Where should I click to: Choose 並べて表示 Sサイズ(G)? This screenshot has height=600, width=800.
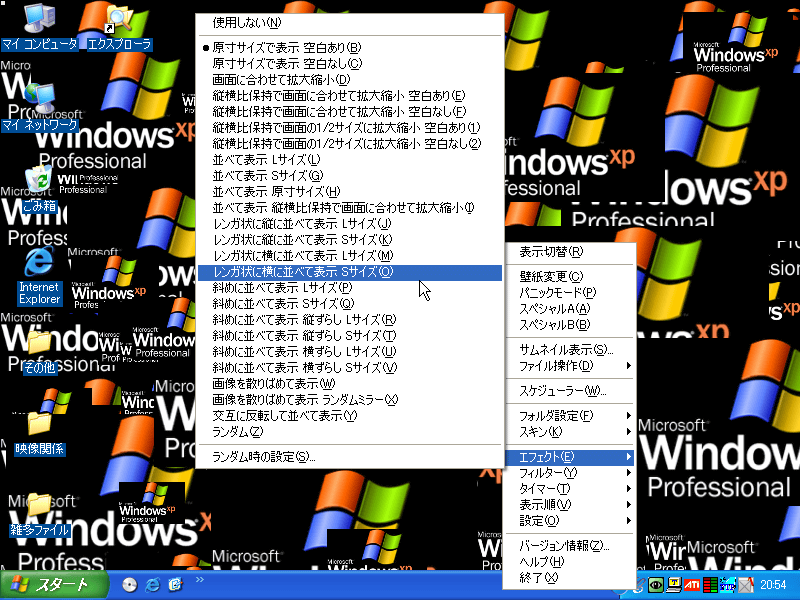(x=350, y=176)
